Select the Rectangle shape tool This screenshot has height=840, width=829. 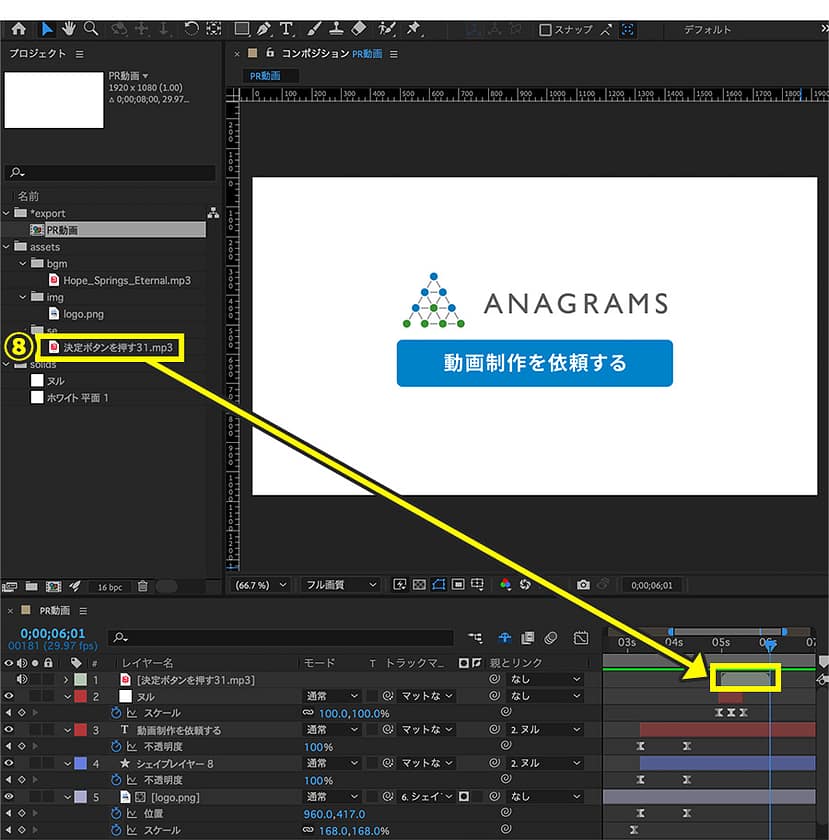pyautogui.click(x=241, y=29)
